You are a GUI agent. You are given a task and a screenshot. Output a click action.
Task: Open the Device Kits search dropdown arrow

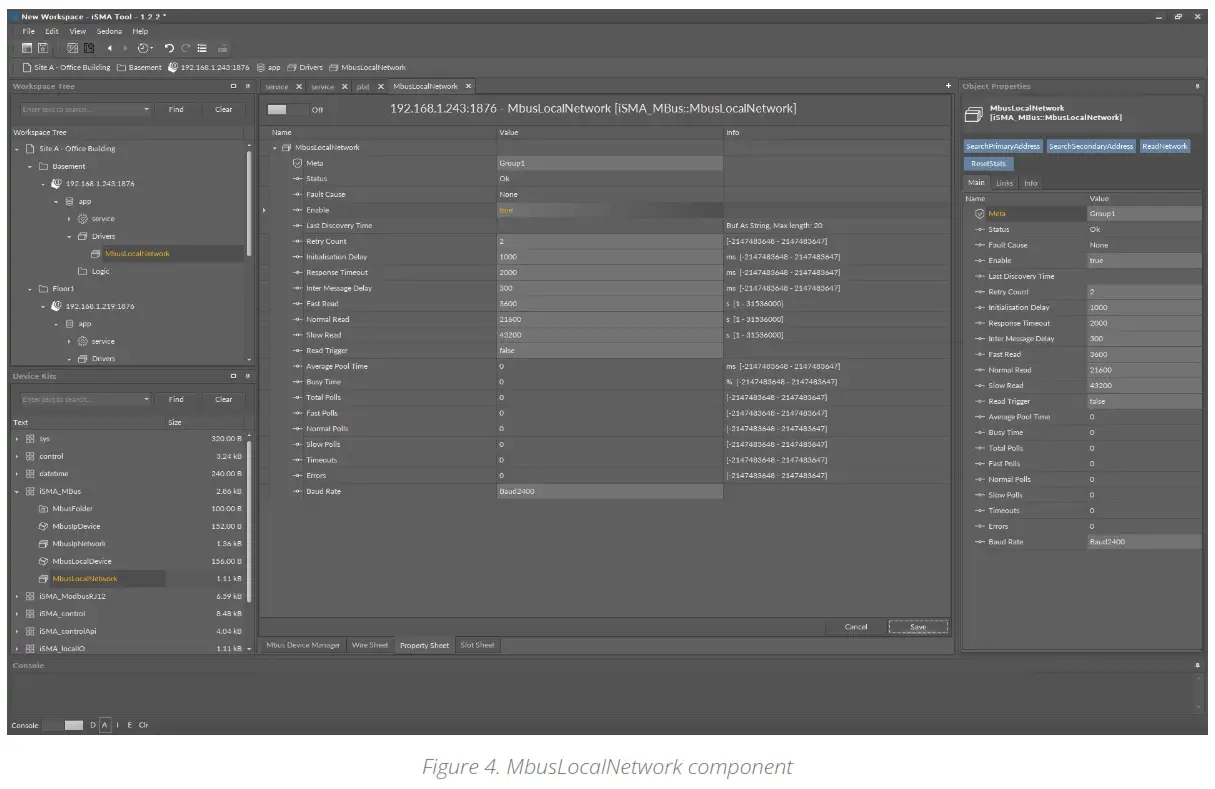pyautogui.click(x=146, y=399)
